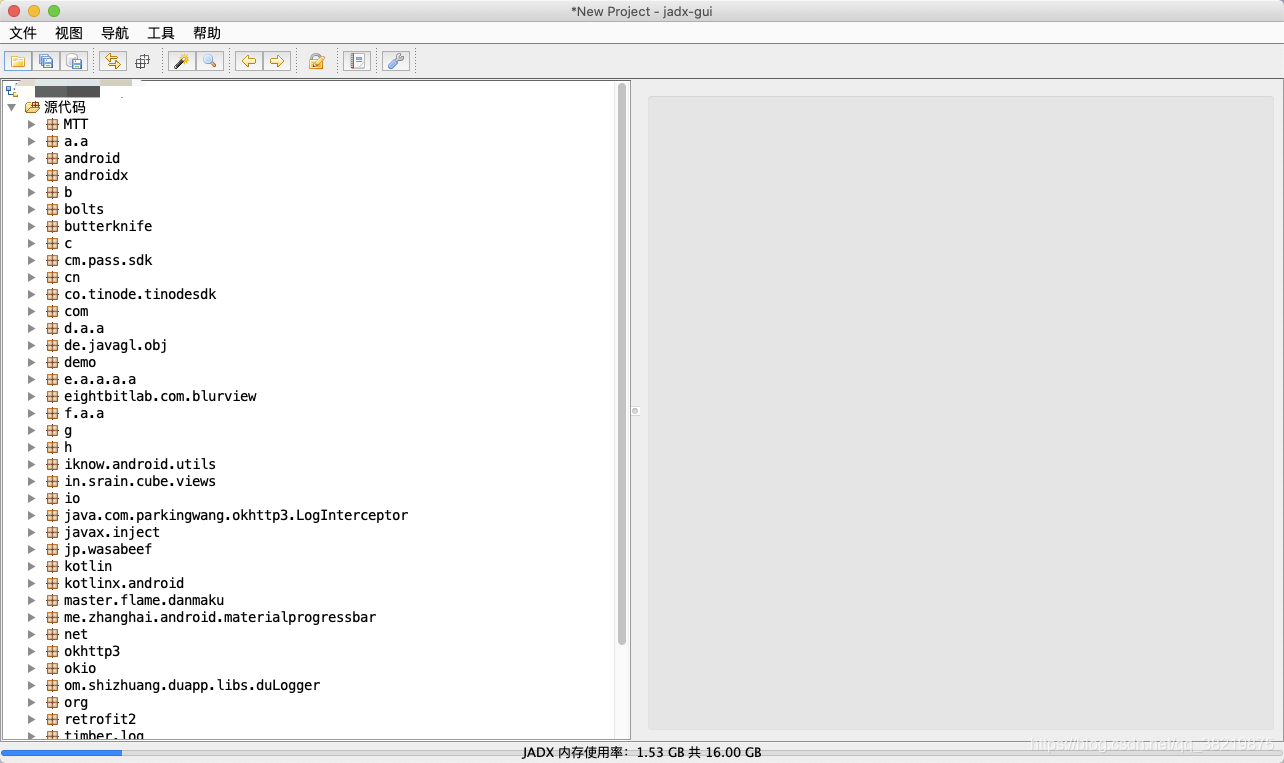Click the package icon beside master.flame.danmaku

pos(52,600)
